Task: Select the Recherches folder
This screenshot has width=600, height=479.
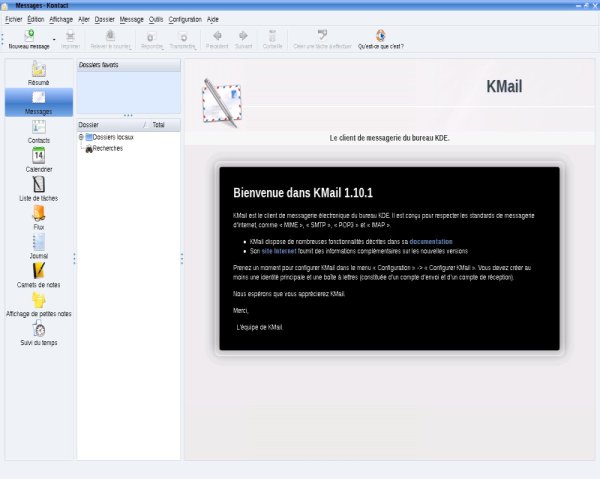Action: coord(106,148)
